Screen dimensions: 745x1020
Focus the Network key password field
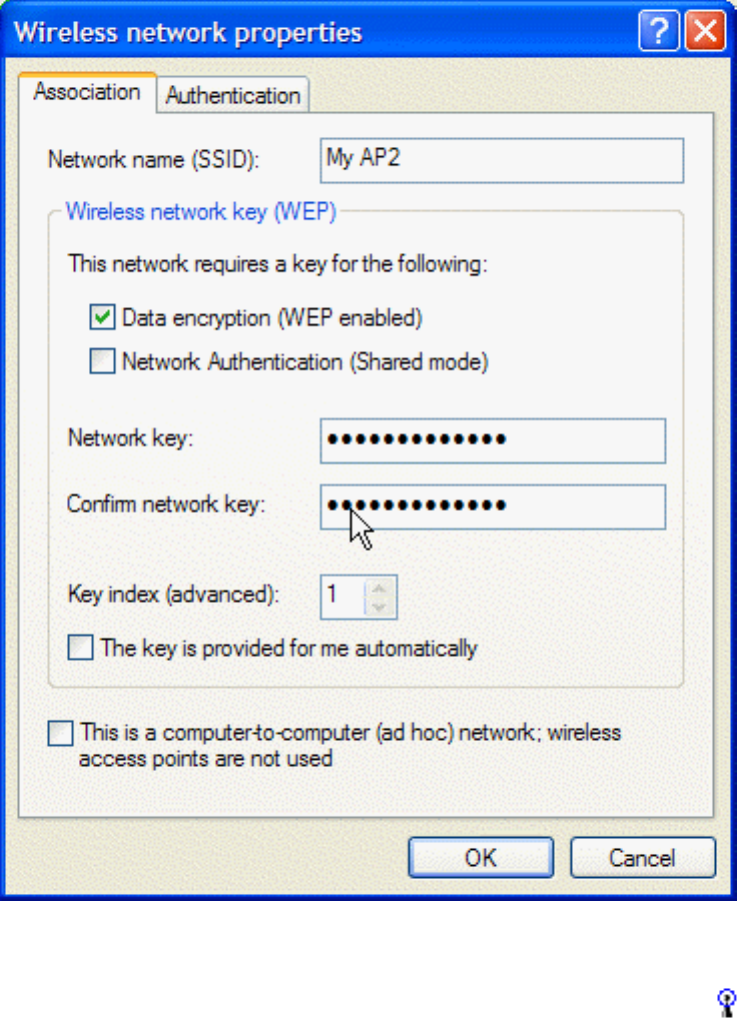coord(492,441)
